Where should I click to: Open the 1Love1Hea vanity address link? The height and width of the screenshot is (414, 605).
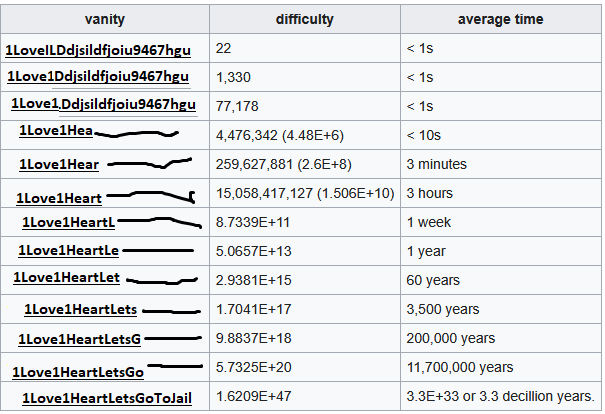(x=56, y=130)
